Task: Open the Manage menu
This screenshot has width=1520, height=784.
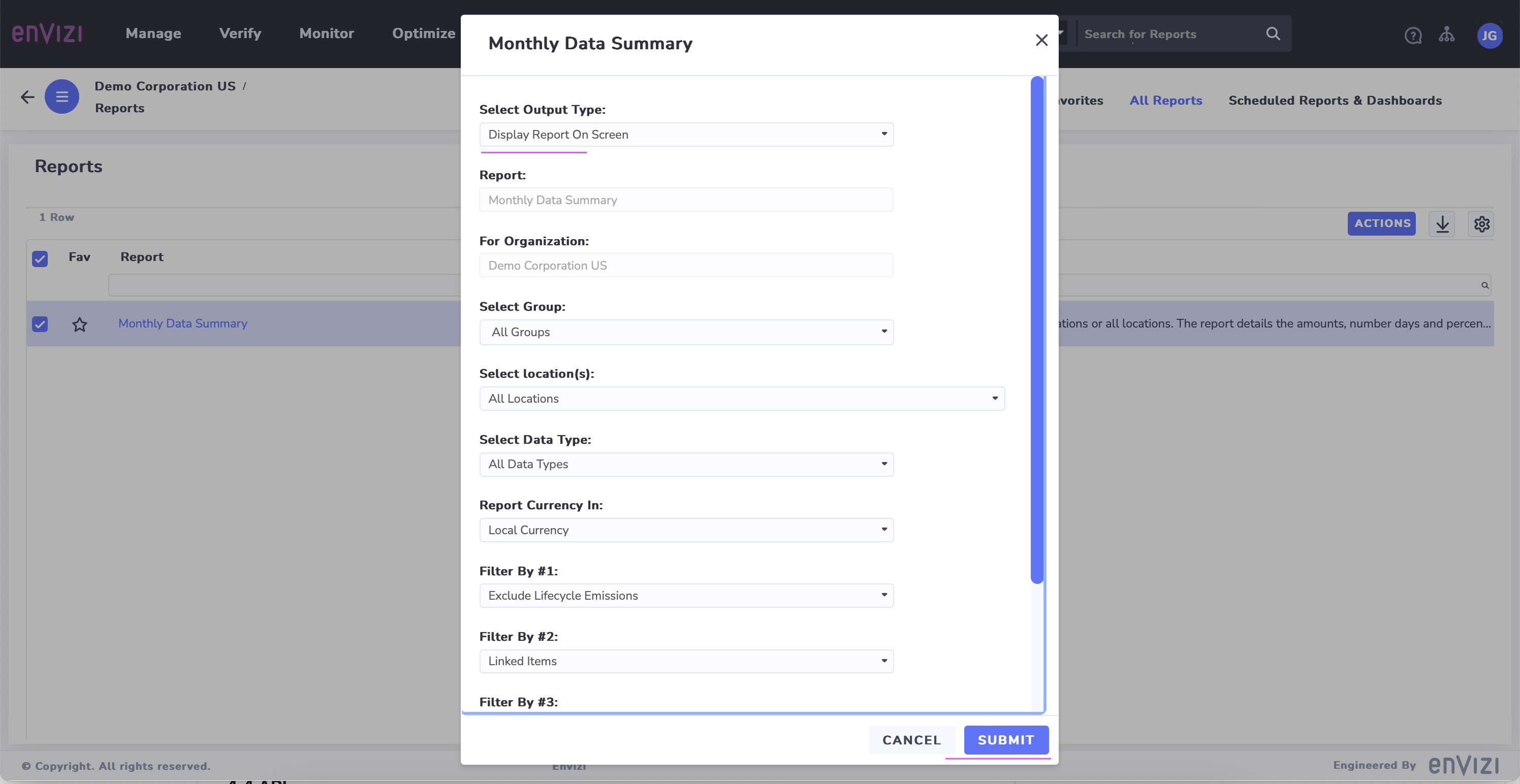Action: 153,34
